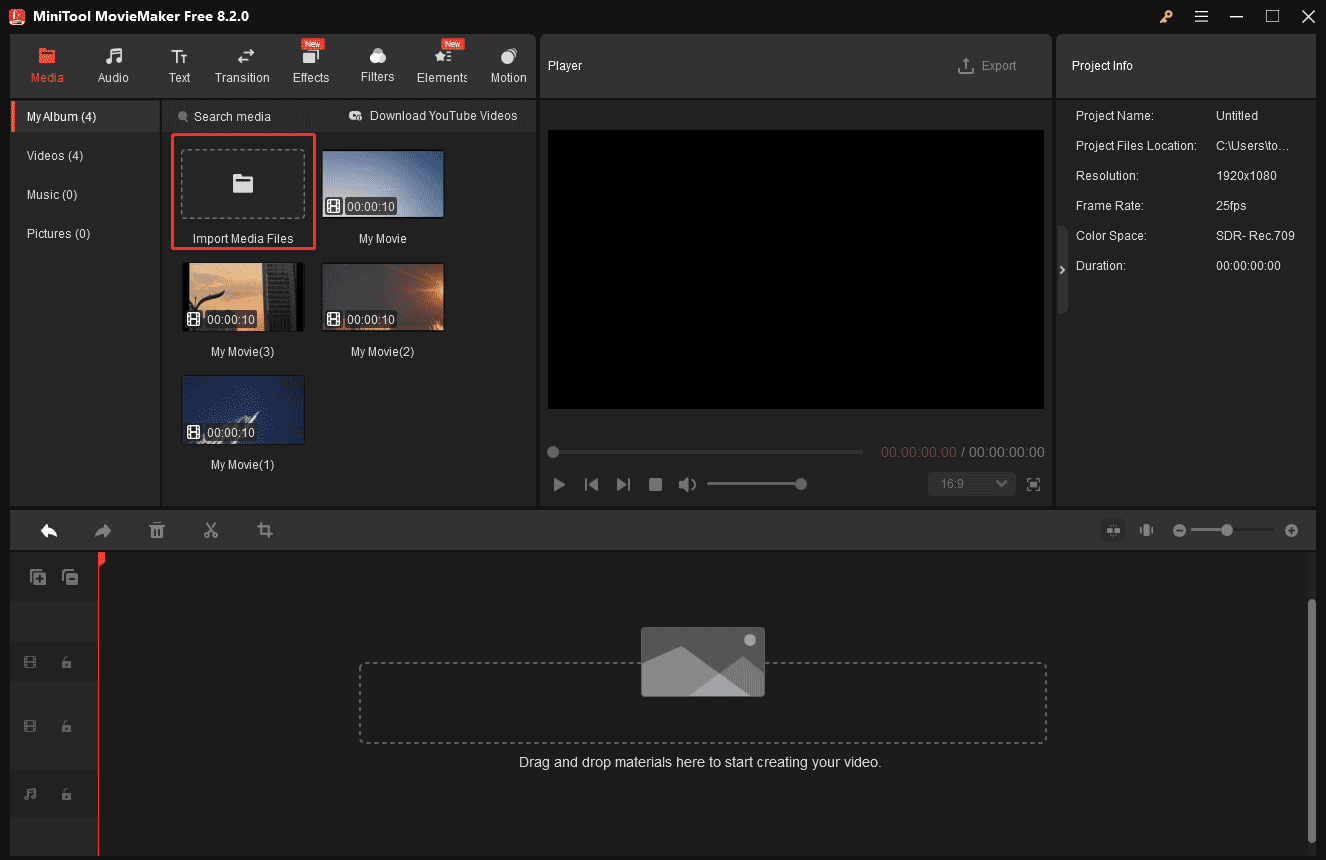Image resolution: width=1326 pixels, height=860 pixels.
Task: Toggle lock on the lower video track
Action: (x=66, y=726)
